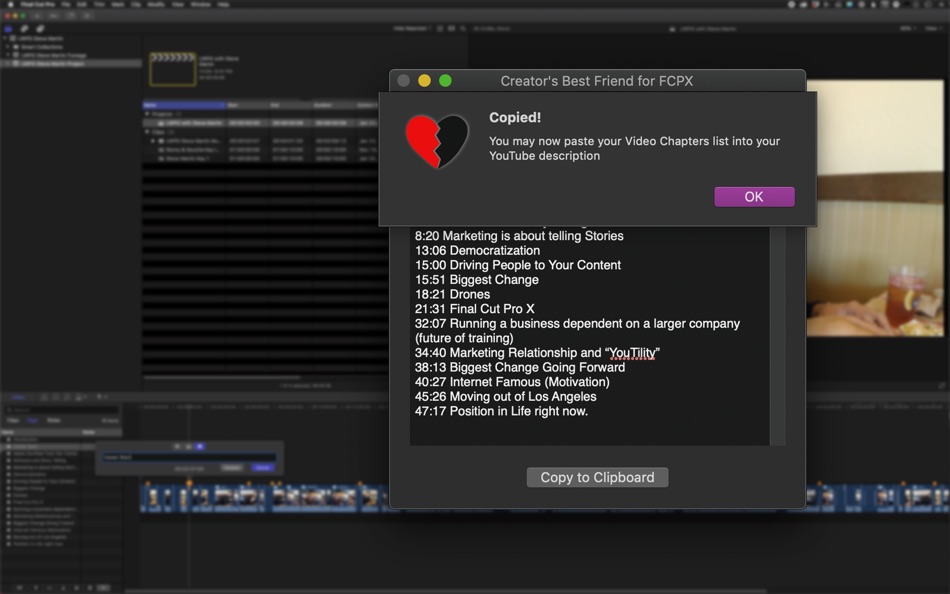The width and height of the screenshot is (950, 594).
Task: Click the Keyword Editor toolbar button
Action: coord(54,16)
